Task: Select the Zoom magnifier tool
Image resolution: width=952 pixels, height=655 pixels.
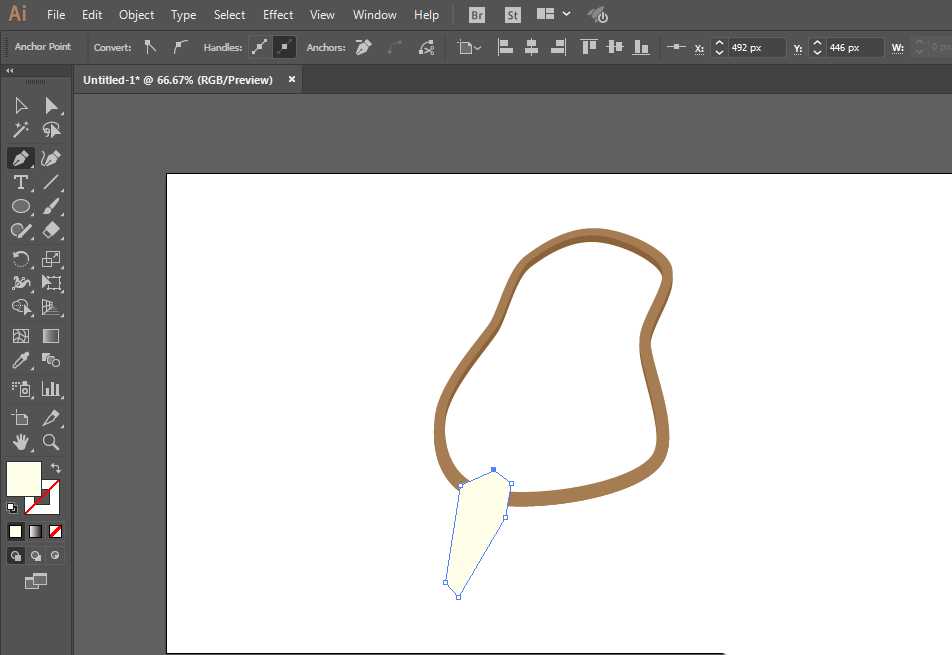Action: tap(52, 442)
